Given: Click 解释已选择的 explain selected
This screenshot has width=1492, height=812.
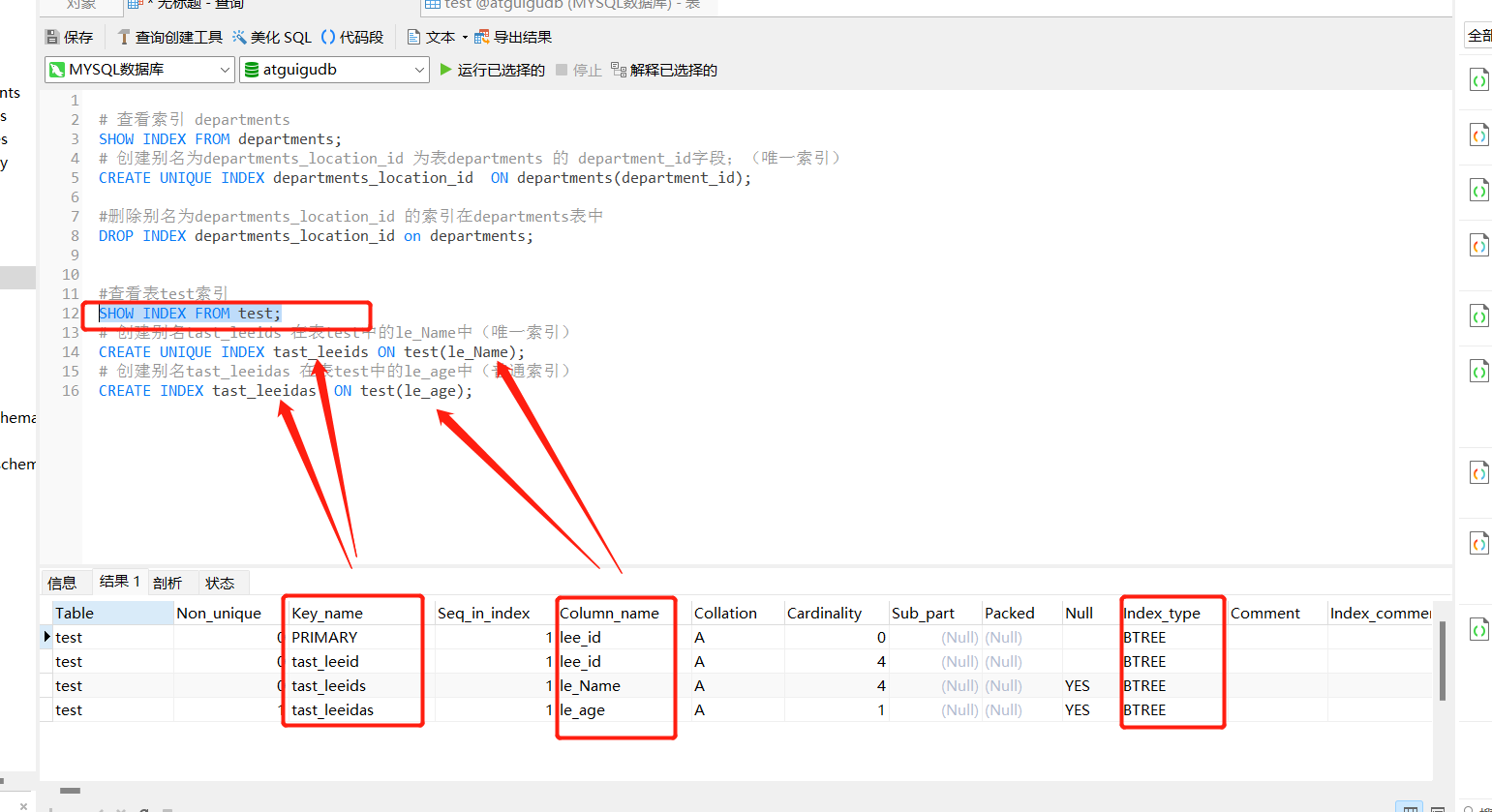Looking at the screenshot, I should pyautogui.click(x=664, y=70).
